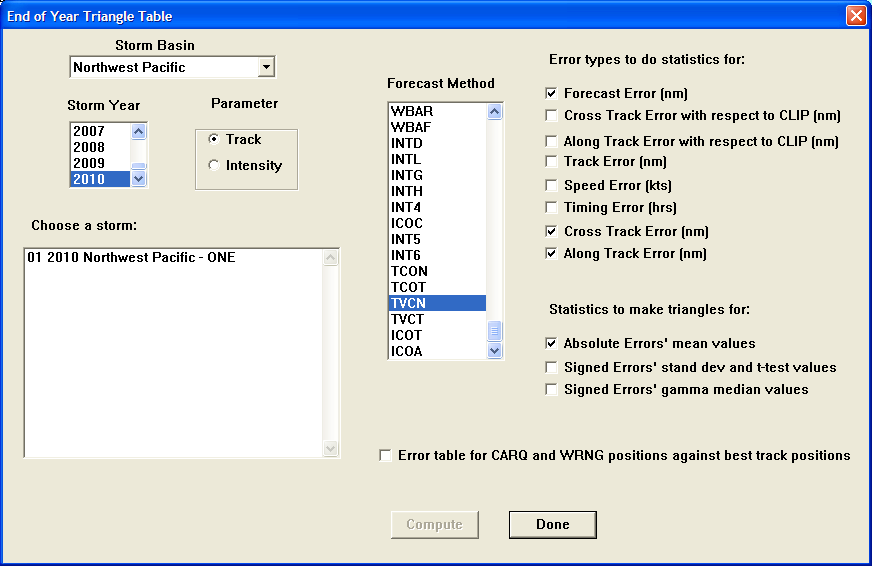
Task: Disable Absolute Errors' mean values
Action: click(x=551, y=344)
